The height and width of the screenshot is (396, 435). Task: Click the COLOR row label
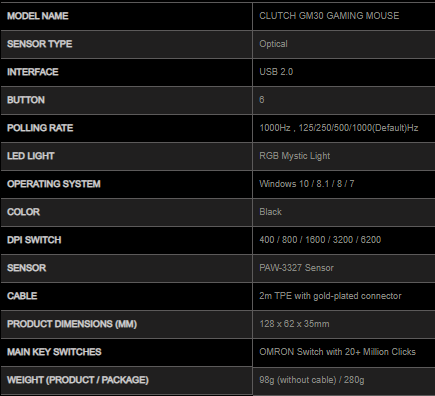tap(23, 212)
